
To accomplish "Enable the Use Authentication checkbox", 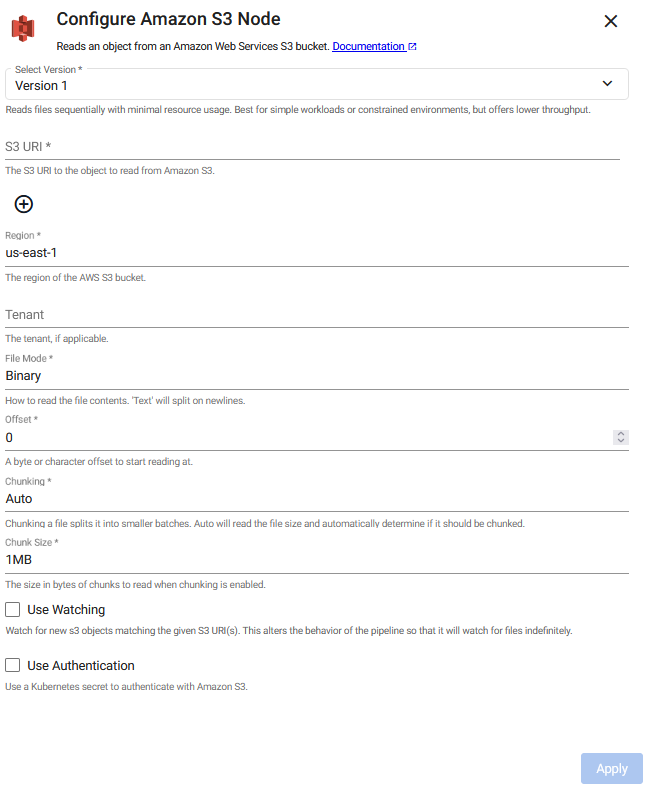I will tap(13, 665).
